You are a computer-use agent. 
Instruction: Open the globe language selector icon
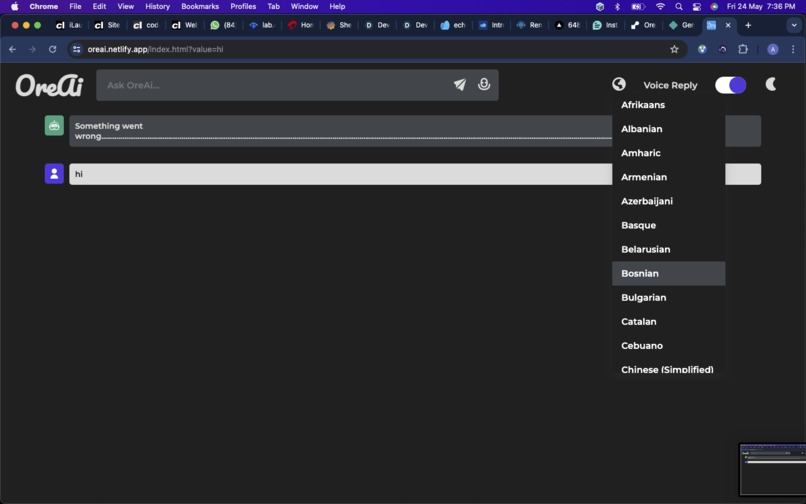(x=619, y=84)
